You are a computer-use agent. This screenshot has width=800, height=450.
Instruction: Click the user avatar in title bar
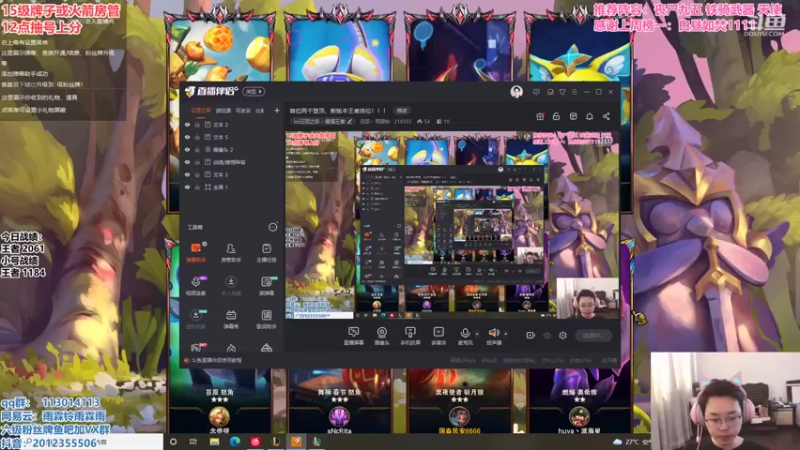pos(516,92)
